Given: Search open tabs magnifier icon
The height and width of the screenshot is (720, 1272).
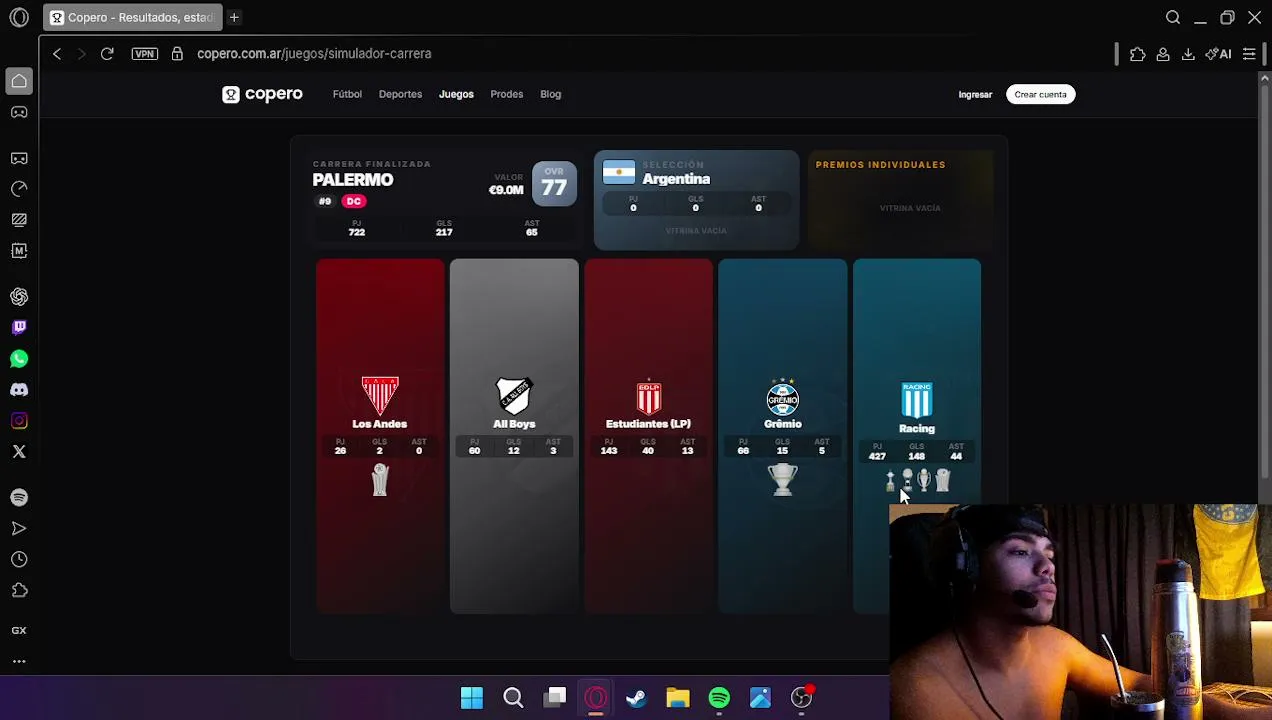Looking at the screenshot, I should point(1173,17).
